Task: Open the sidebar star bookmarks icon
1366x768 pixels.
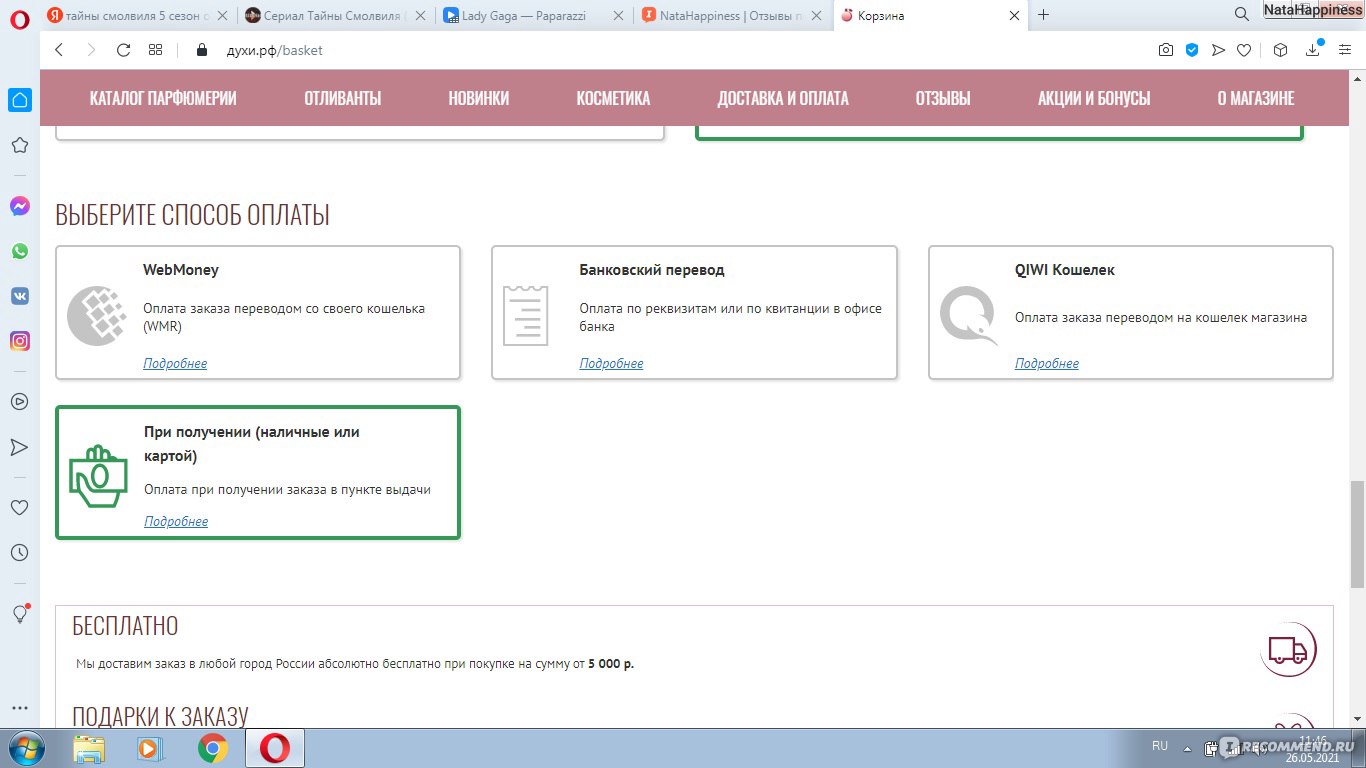Action: coord(20,145)
